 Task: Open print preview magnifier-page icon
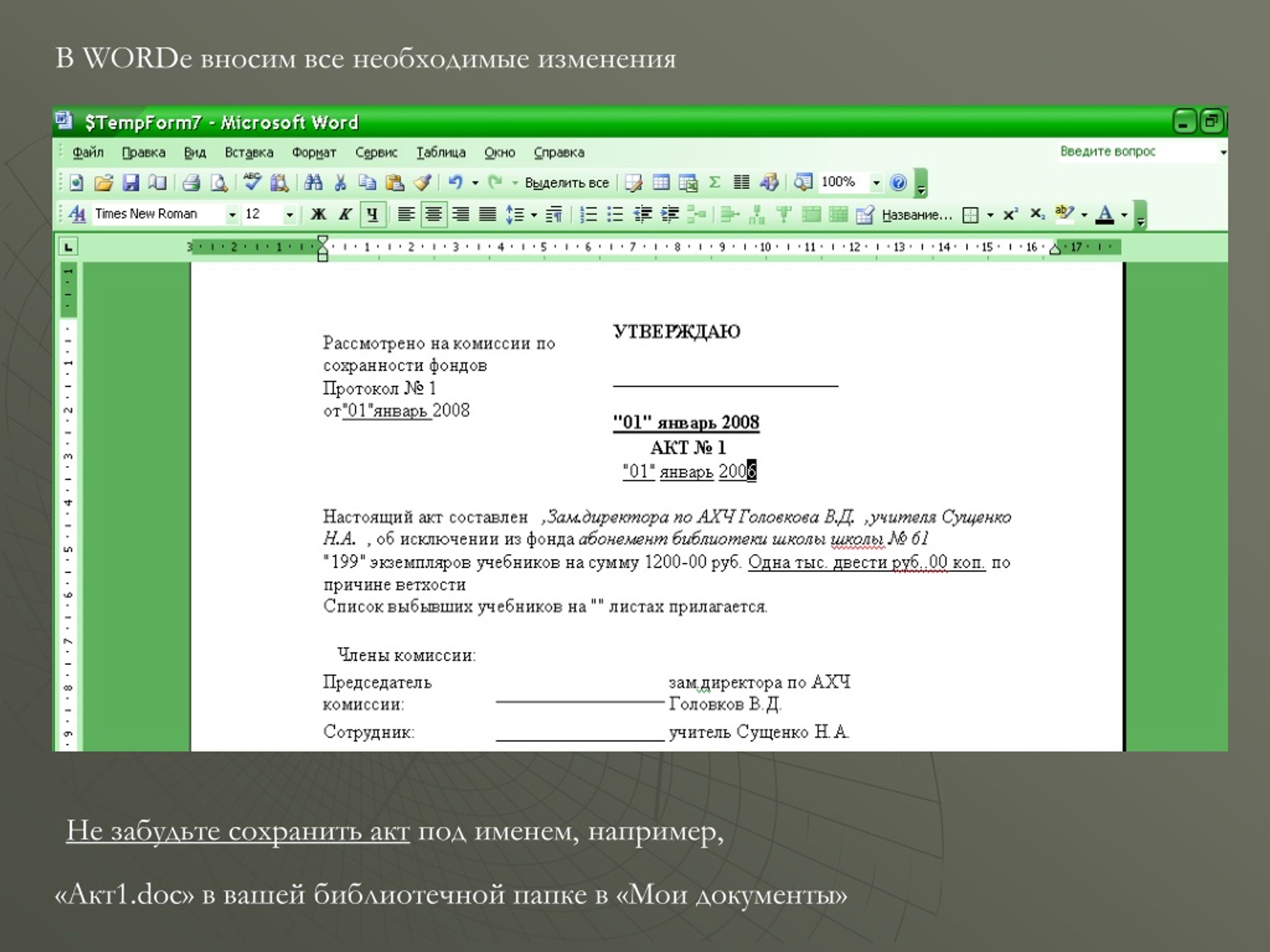pos(219,183)
